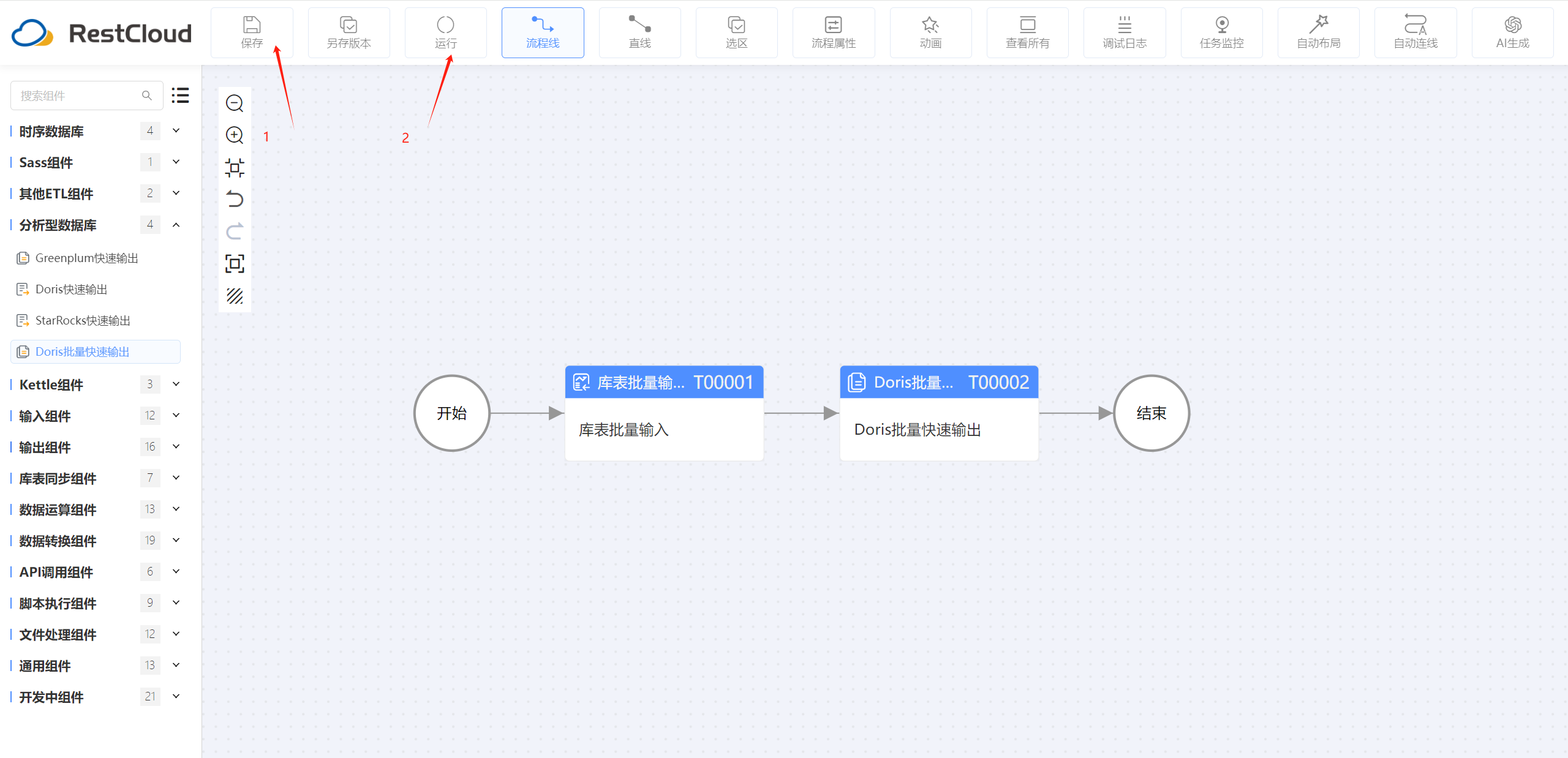
Task: Toggle the canvas grid hatch icon
Action: 235,296
